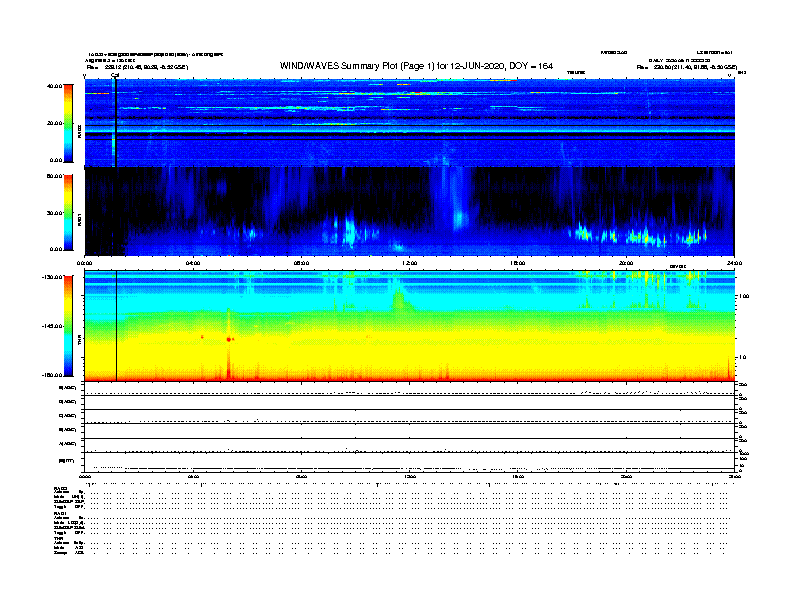Click the Cal marker above the RAD2 spectrogram
This screenshot has width=792, height=612.
(115, 75)
